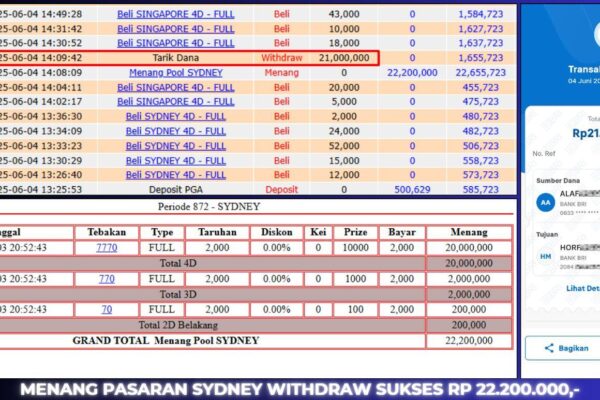Open Beli SINGAPORE 4D link at 14:30:52
This screenshot has height=400, width=600.
point(176,43)
